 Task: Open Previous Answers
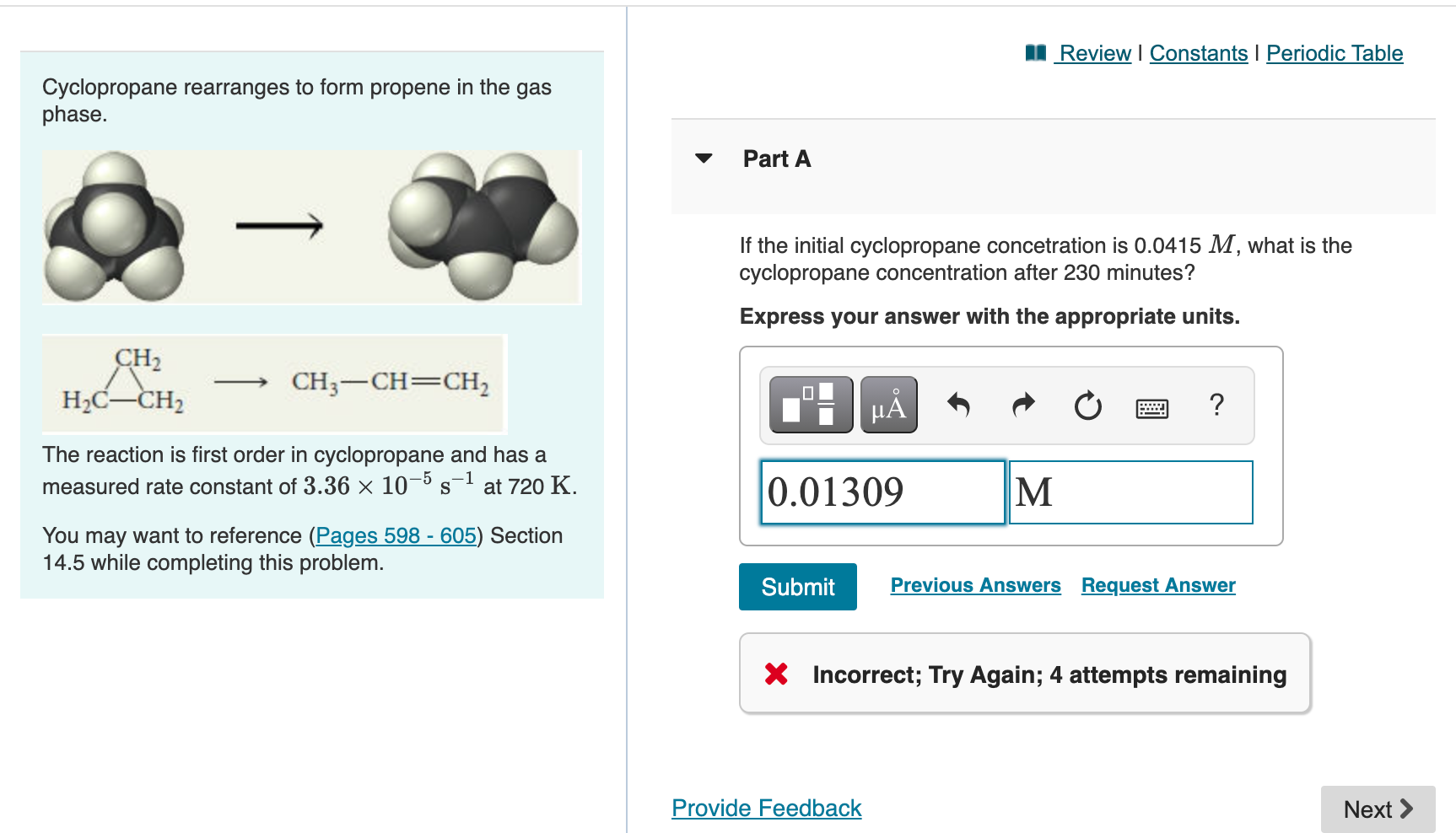point(975,584)
